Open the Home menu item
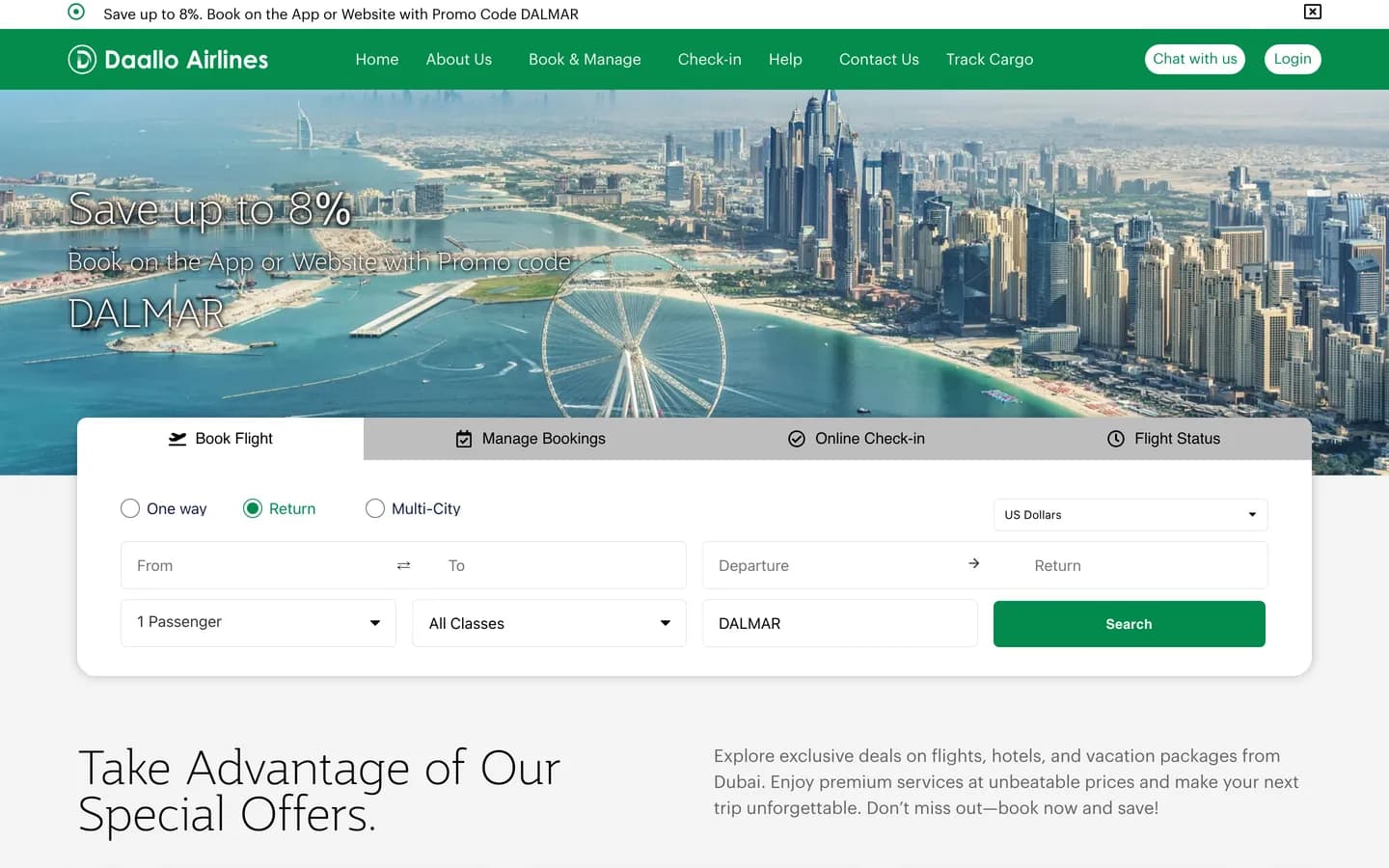The image size is (1389, 868). coord(377,60)
